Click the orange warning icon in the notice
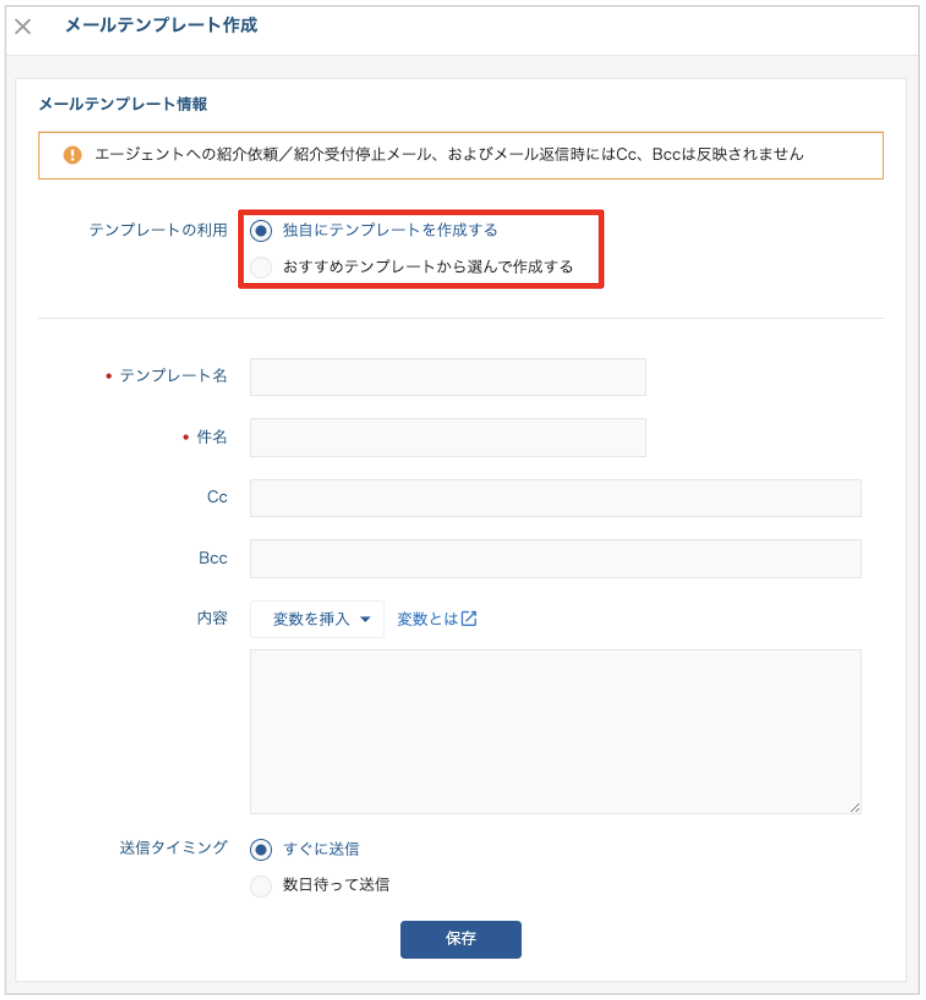 point(72,155)
